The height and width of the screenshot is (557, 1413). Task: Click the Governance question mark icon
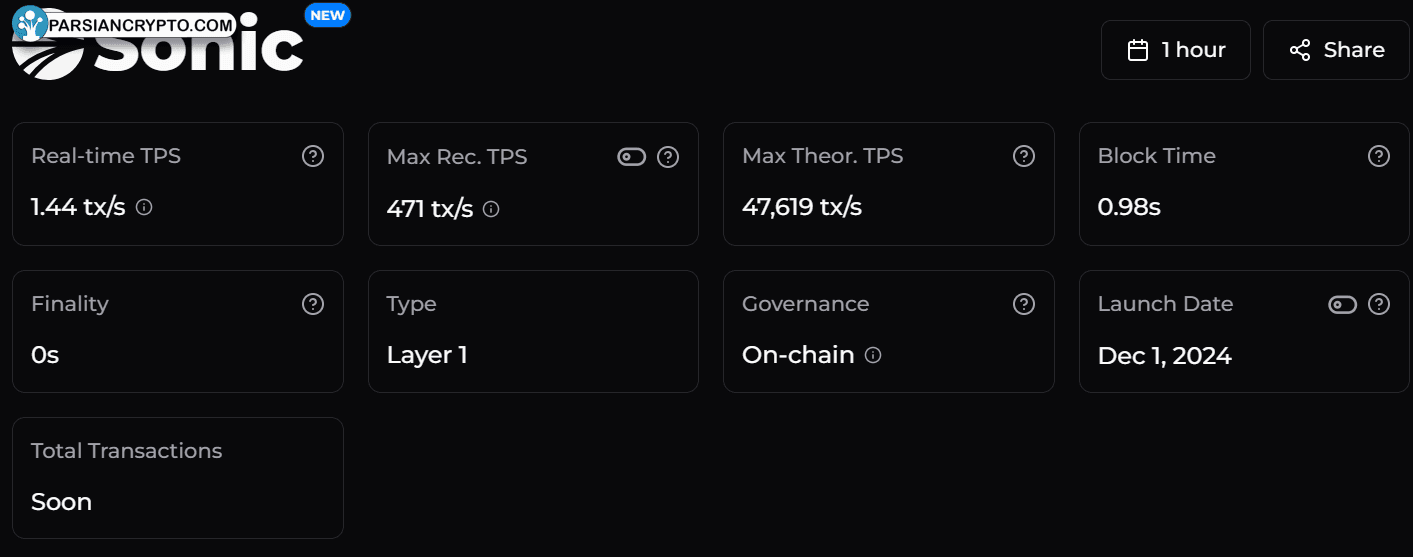coord(1023,304)
